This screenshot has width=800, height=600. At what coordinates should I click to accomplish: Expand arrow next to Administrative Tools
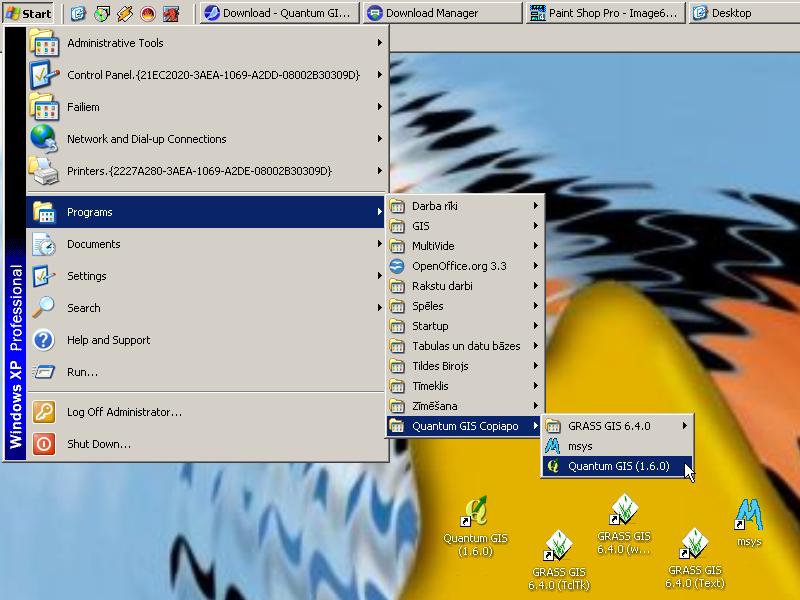[380, 43]
